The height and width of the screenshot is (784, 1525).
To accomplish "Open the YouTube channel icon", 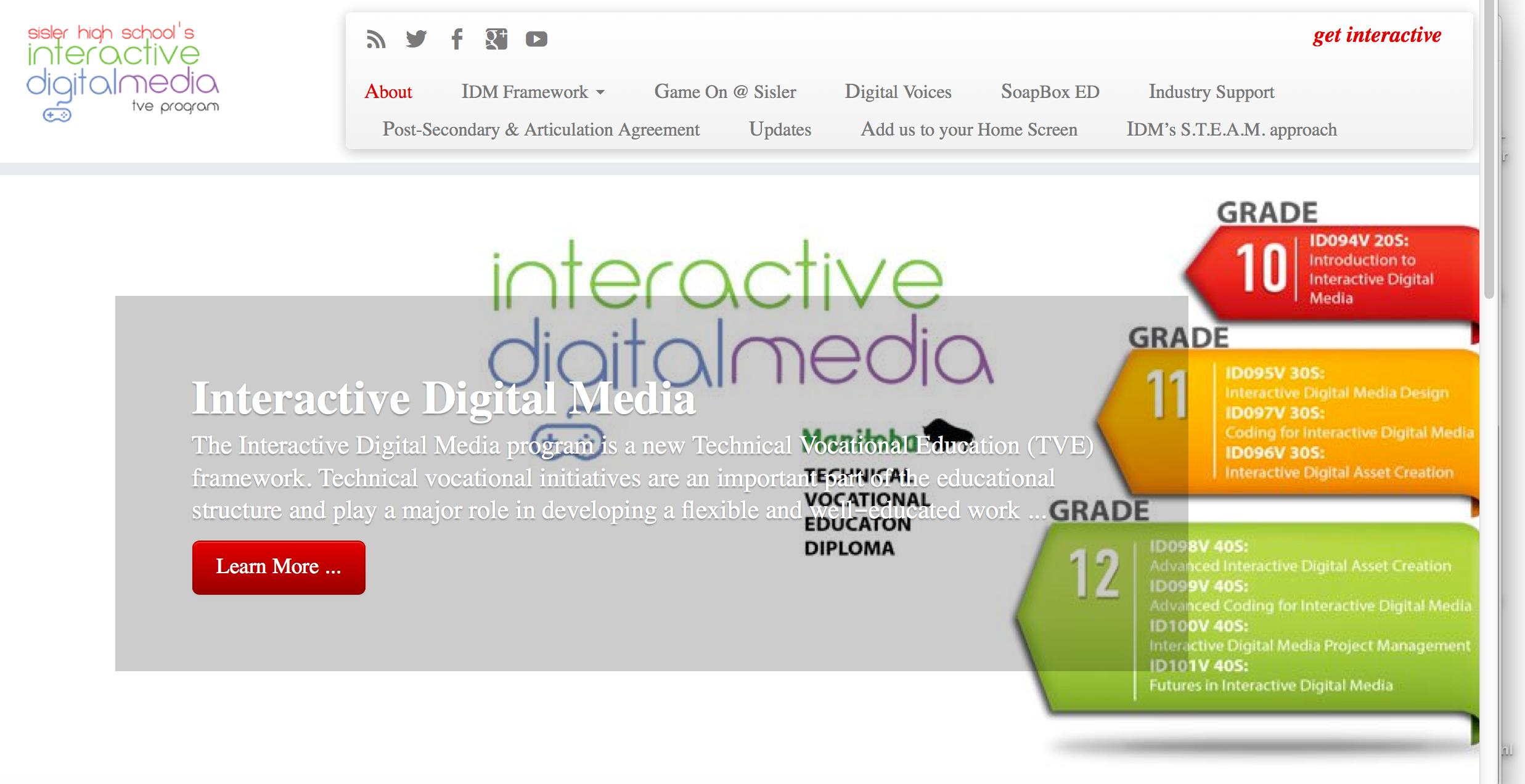I will 536,39.
